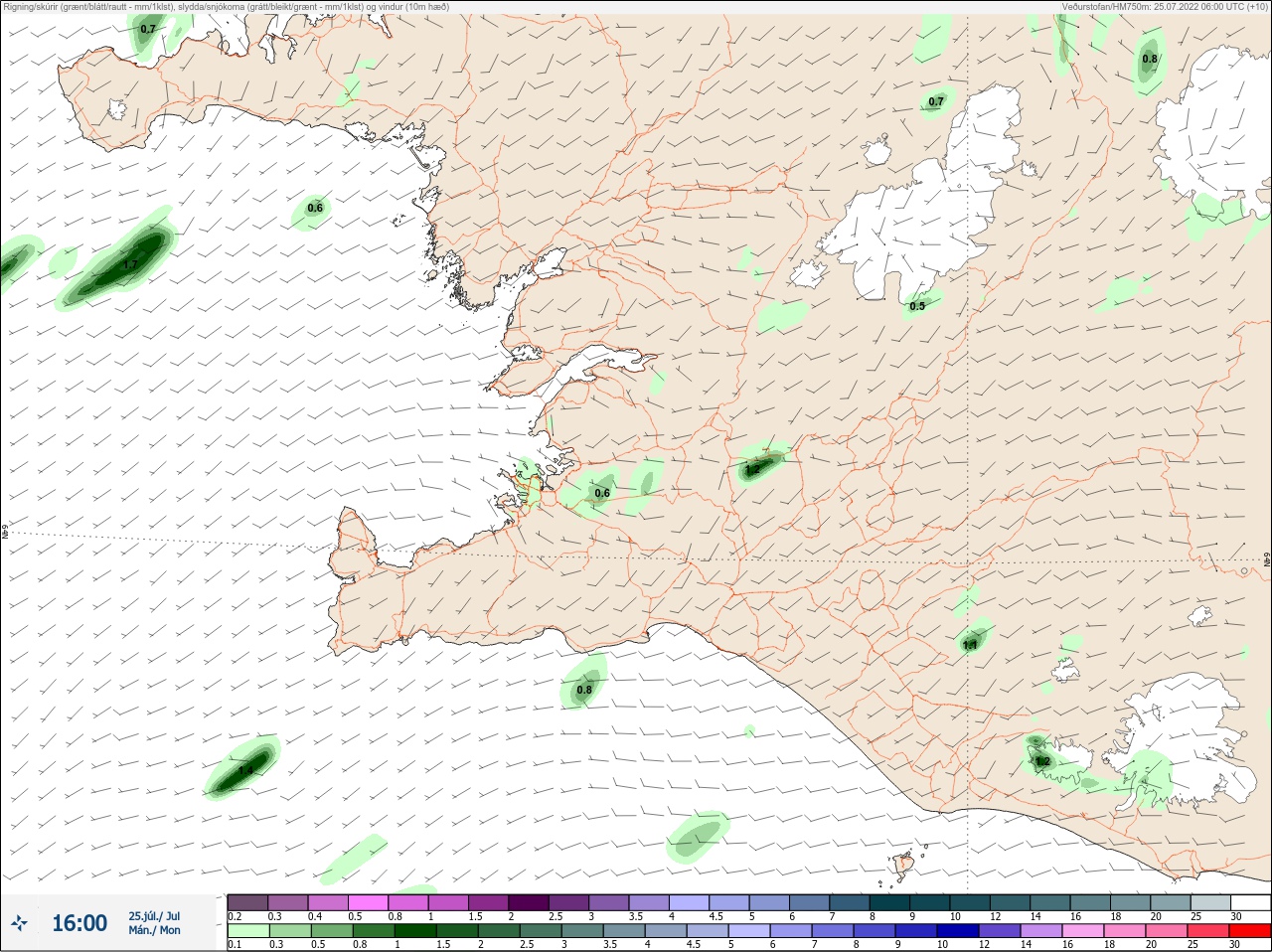Select the bright pink snow swatch labeled 0.5
Image resolution: width=1272 pixels, height=952 pixels.
pyautogui.click(x=368, y=902)
